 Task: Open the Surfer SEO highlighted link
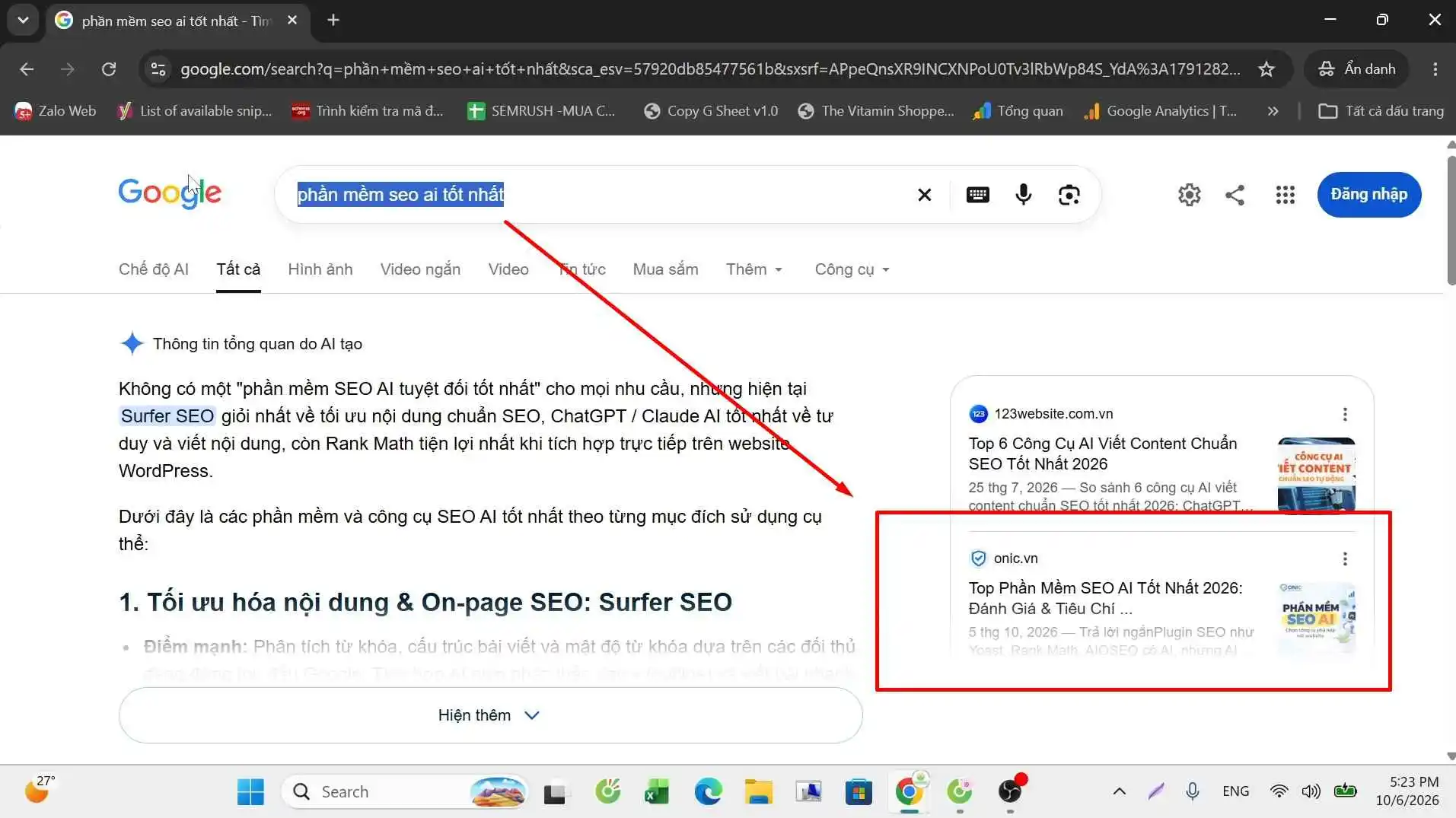[x=167, y=416]
